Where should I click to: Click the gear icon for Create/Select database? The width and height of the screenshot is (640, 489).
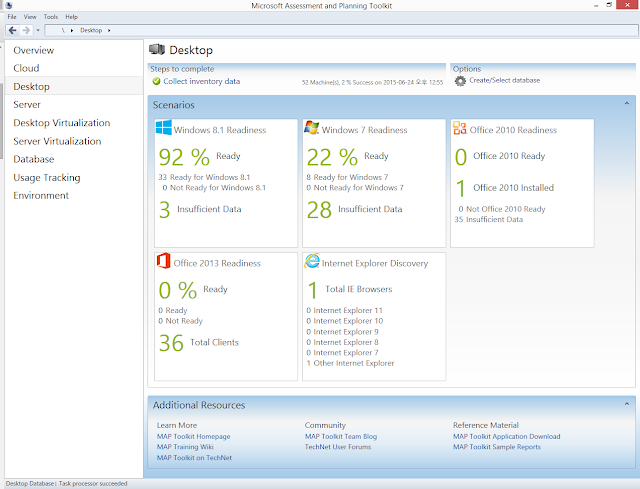coord(460,81)
